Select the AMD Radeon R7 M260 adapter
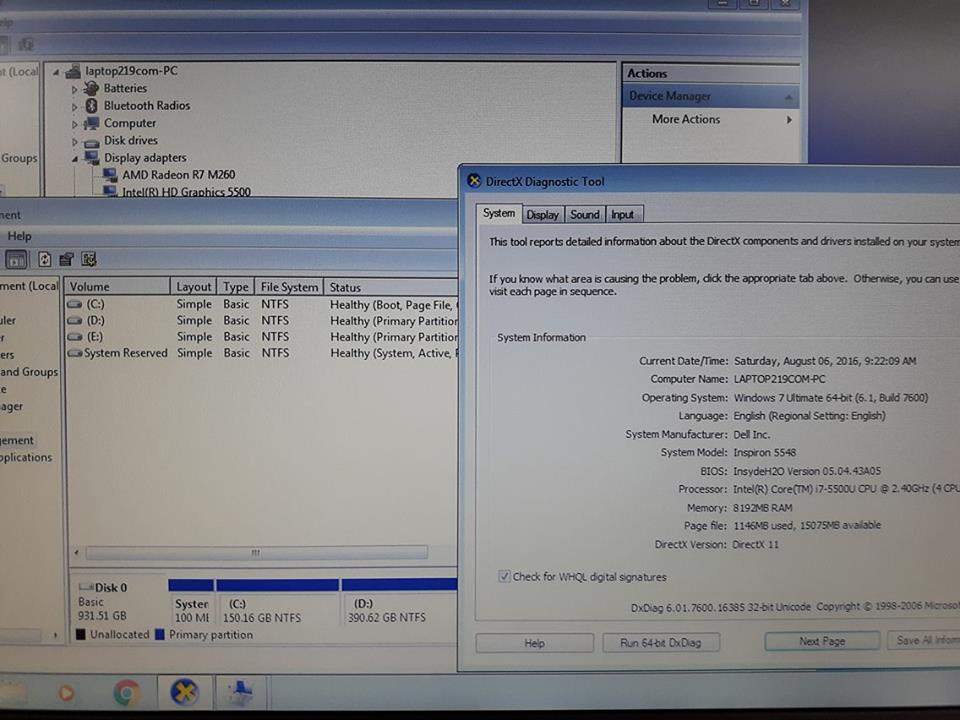 click(x=178, y=175)
